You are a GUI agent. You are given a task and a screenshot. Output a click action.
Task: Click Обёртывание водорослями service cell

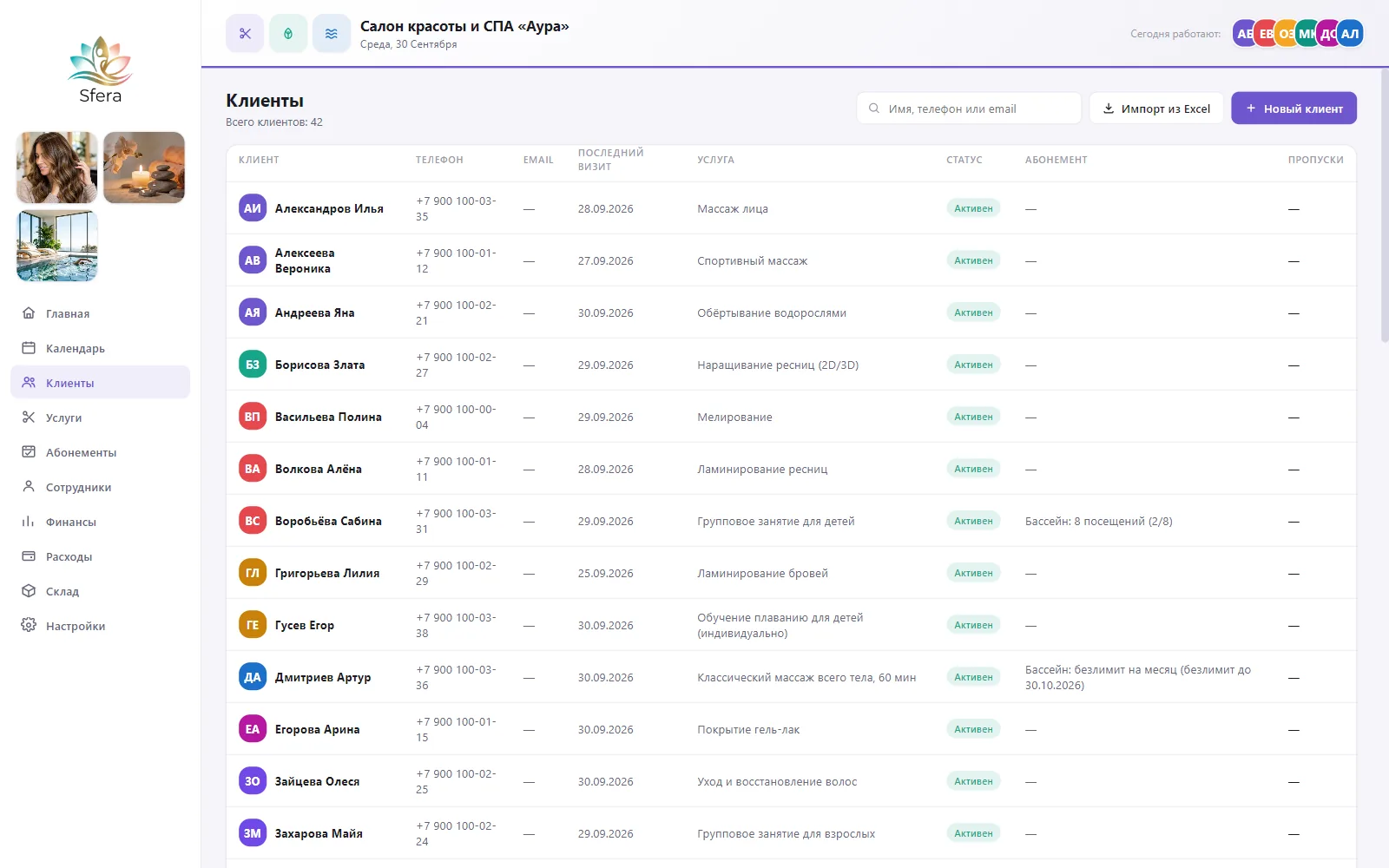tap(772, 312)
